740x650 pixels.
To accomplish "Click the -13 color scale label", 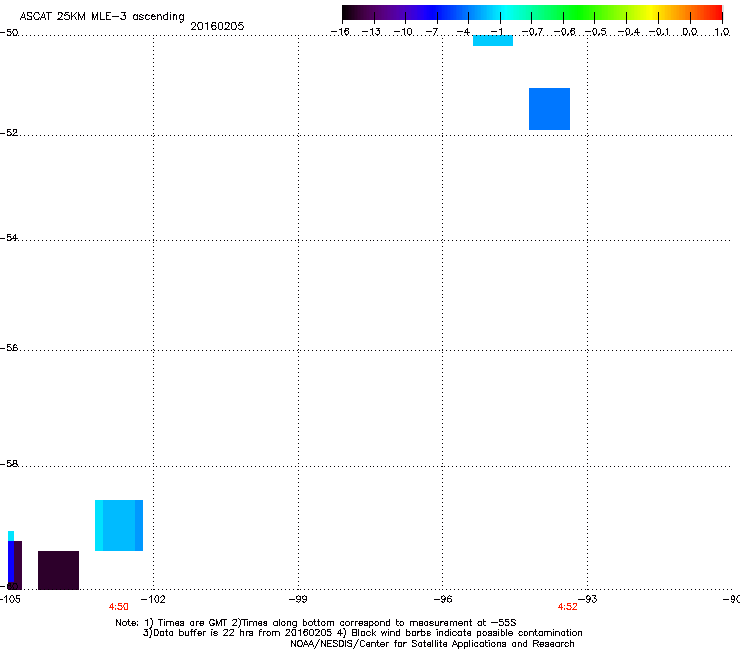I will tap(371, 32).
